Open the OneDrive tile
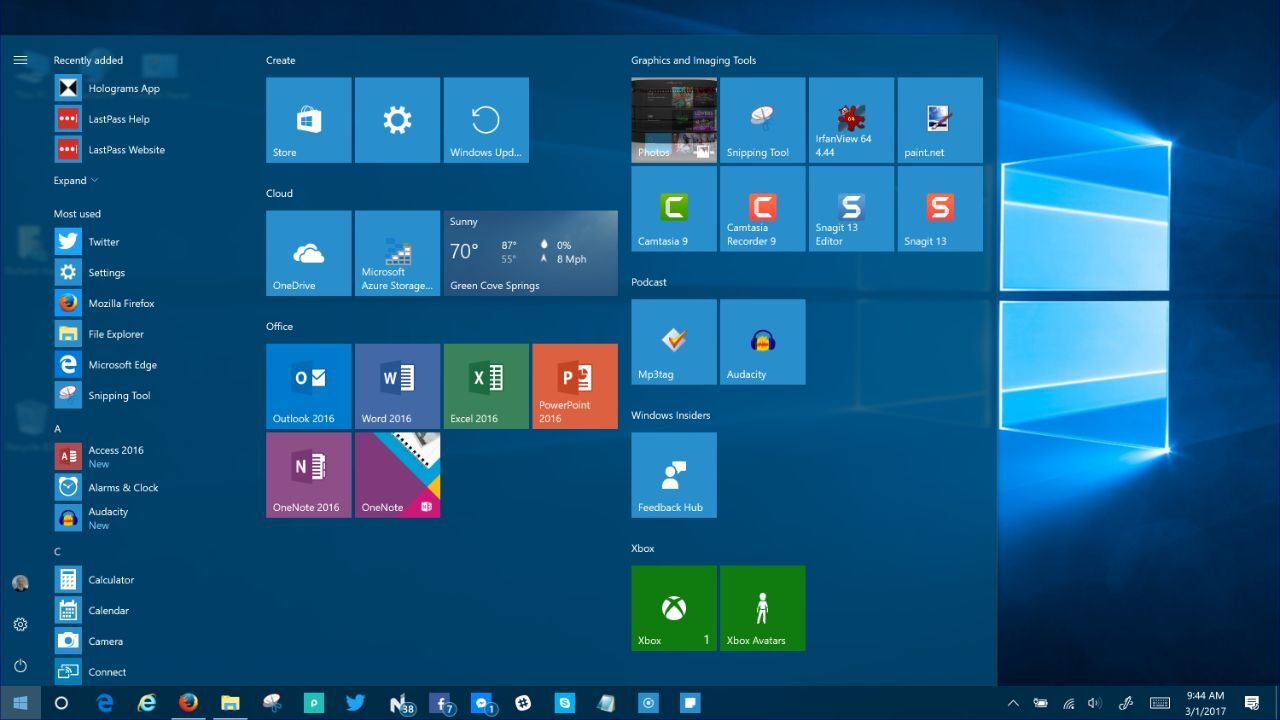The image size is (1280, 720). (308, 253)
